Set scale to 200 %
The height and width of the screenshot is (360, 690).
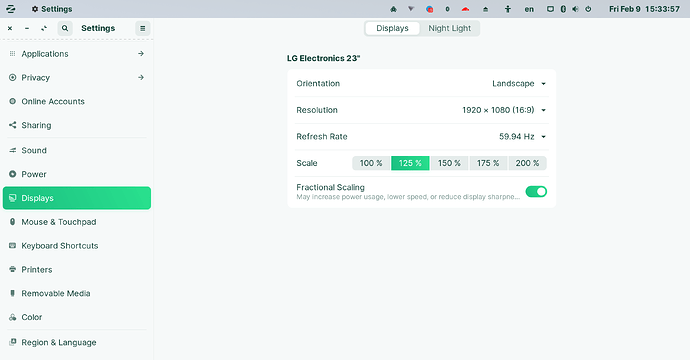point(527,163)
